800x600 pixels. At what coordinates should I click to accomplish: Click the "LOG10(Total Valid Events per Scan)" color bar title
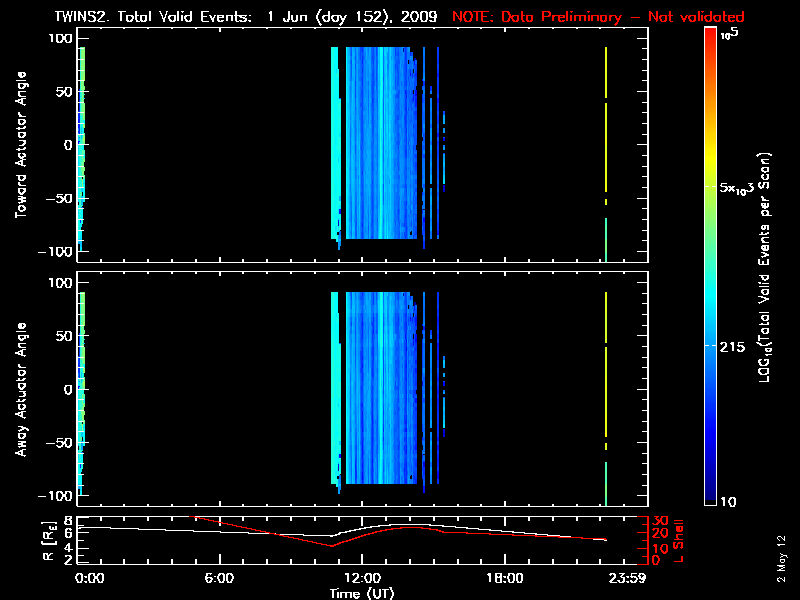[x=768, y=266]
